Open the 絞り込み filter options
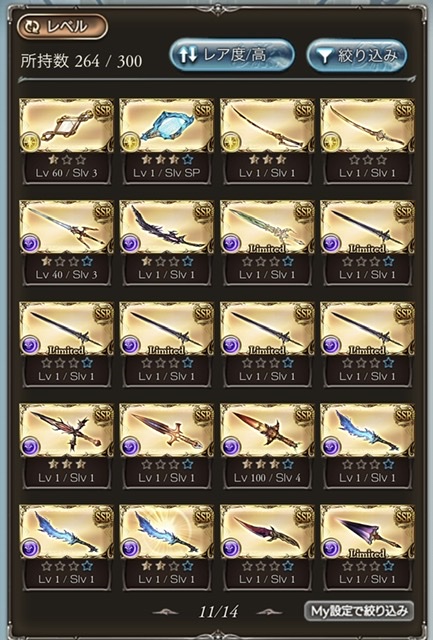The height and width of the screenshot is (640, 433). pyautogui.click(x=357, y=55)
